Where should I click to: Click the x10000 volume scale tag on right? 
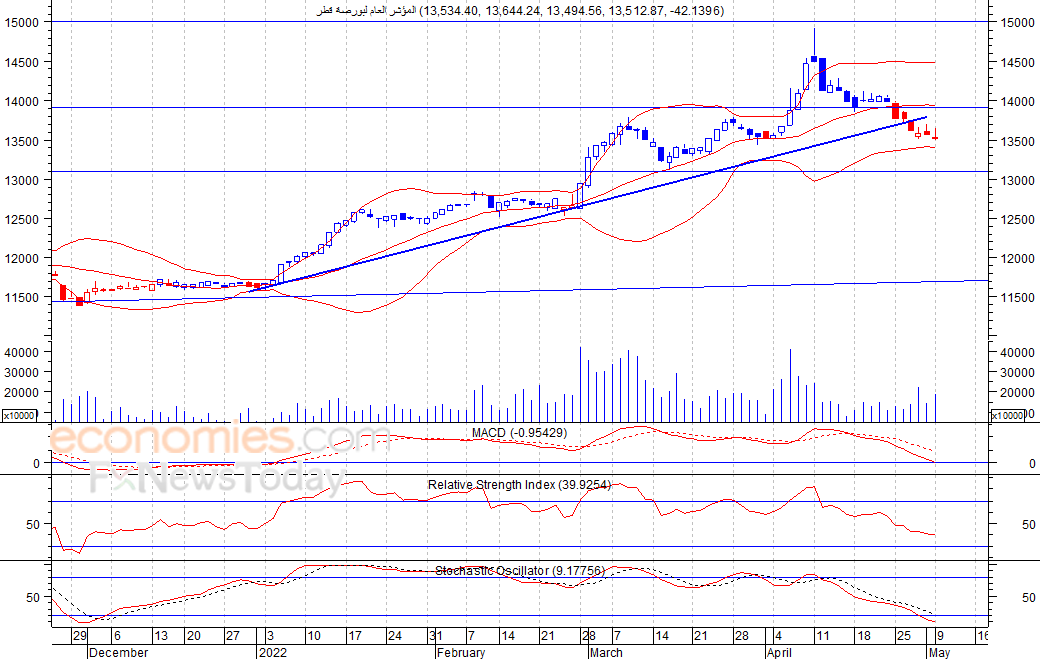pos(1007,416)
